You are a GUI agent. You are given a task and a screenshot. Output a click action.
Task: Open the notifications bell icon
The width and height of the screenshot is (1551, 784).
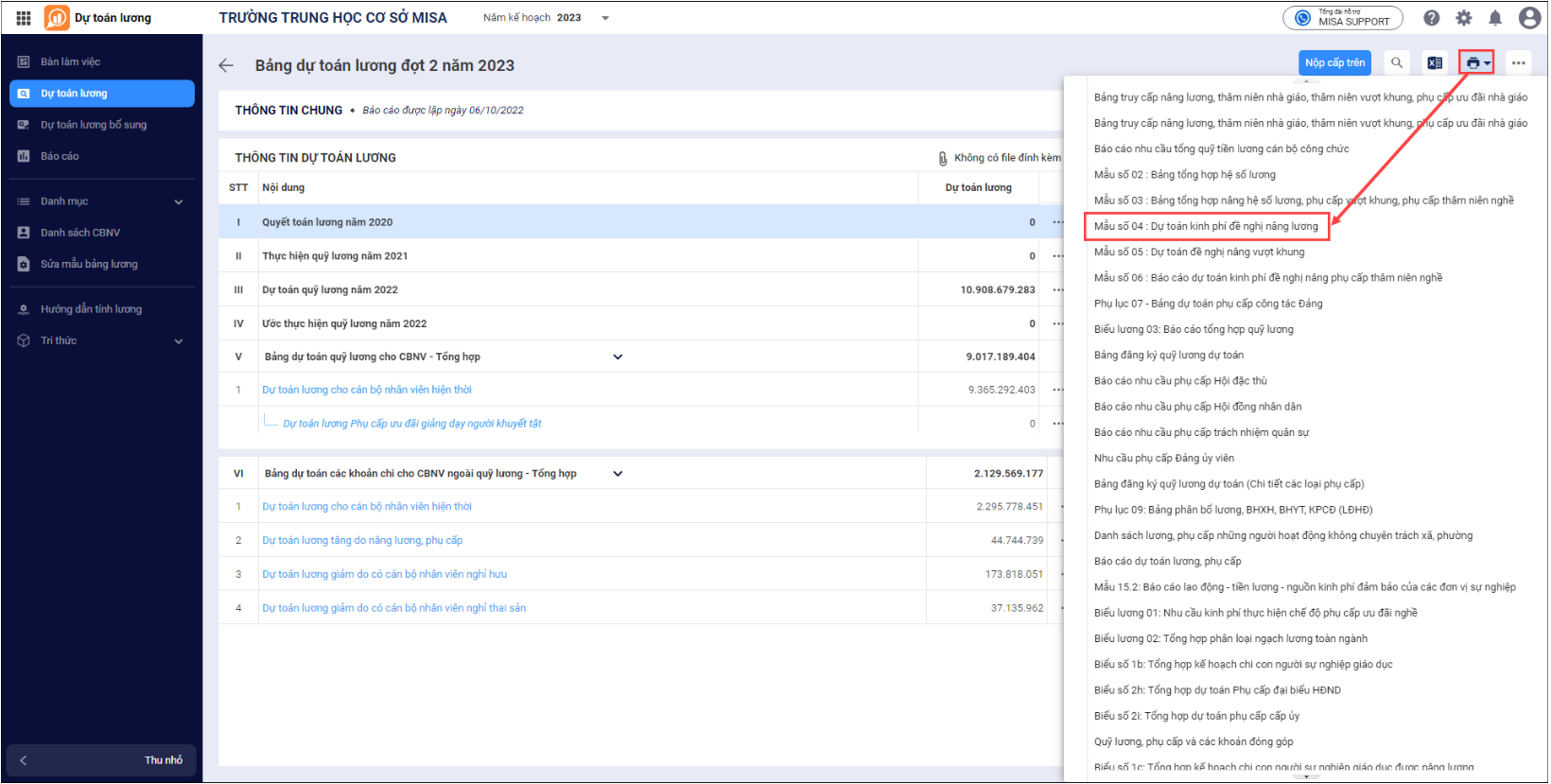[1495, 18]
